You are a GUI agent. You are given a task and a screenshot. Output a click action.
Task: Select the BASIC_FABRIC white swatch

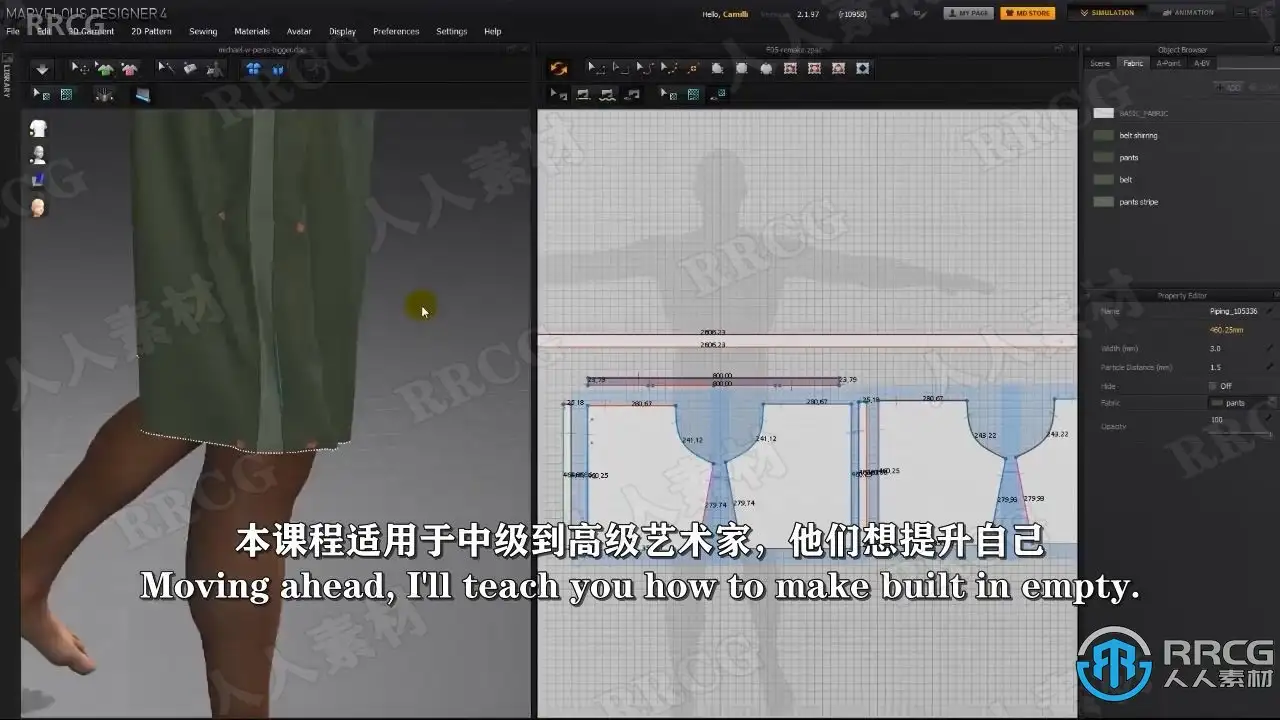[1104, 113]
